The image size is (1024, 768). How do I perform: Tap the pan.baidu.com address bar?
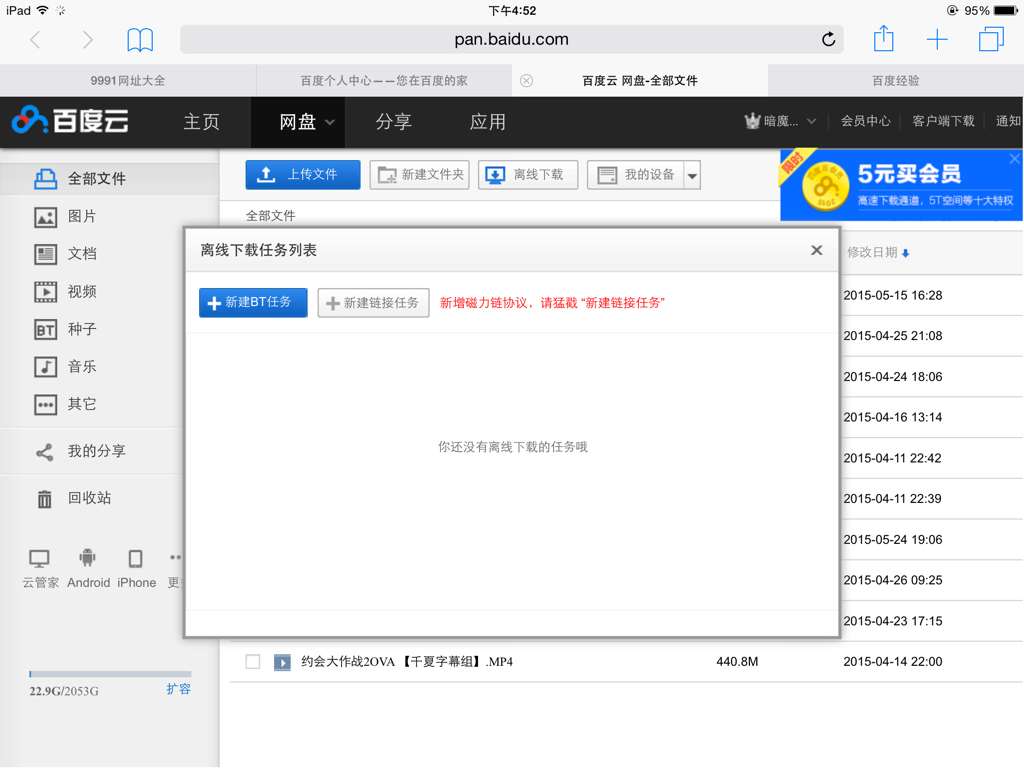pos(510,40)
